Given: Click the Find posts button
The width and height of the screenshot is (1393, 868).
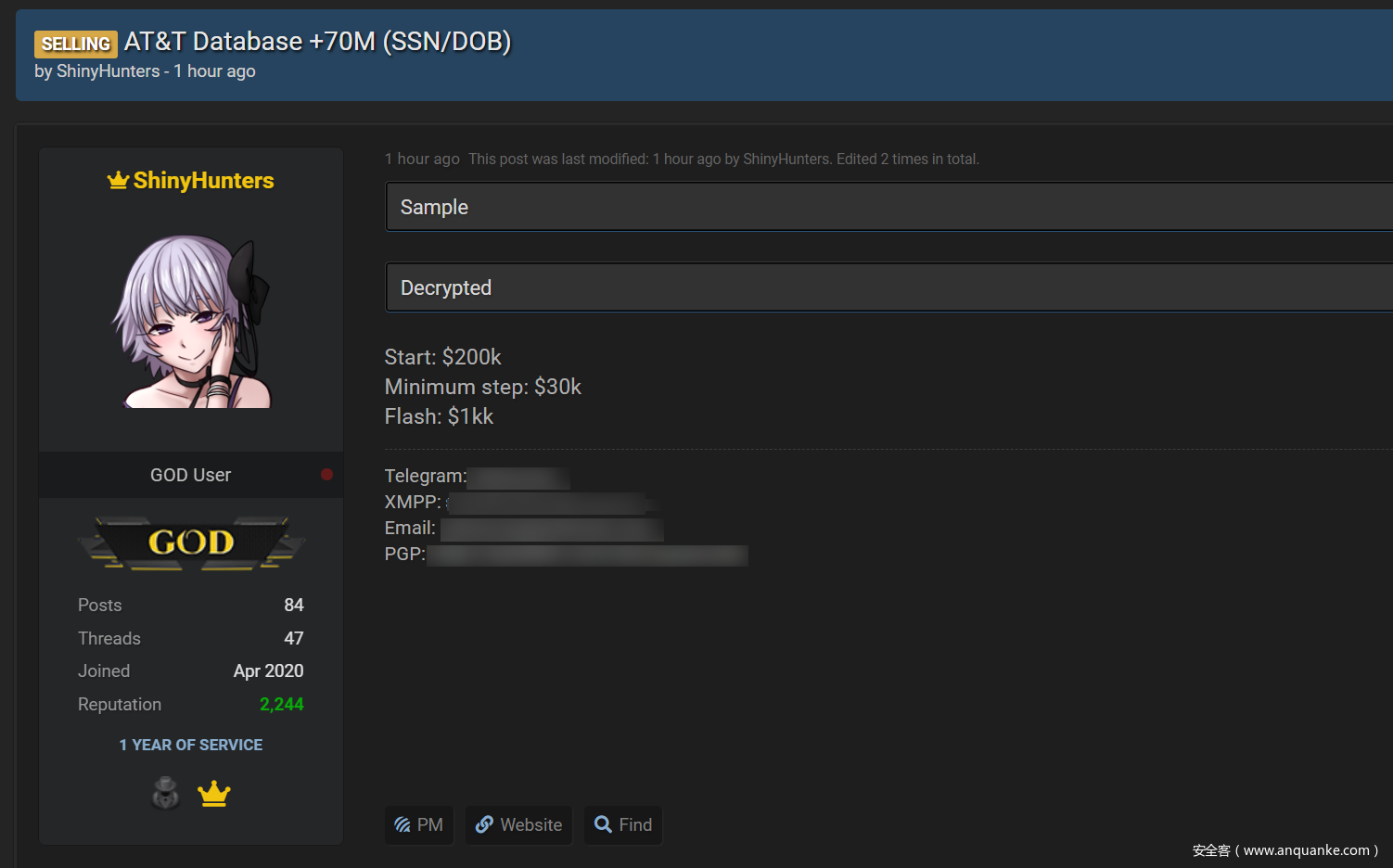Looking at the screenshot, I should tap(623, 824).
